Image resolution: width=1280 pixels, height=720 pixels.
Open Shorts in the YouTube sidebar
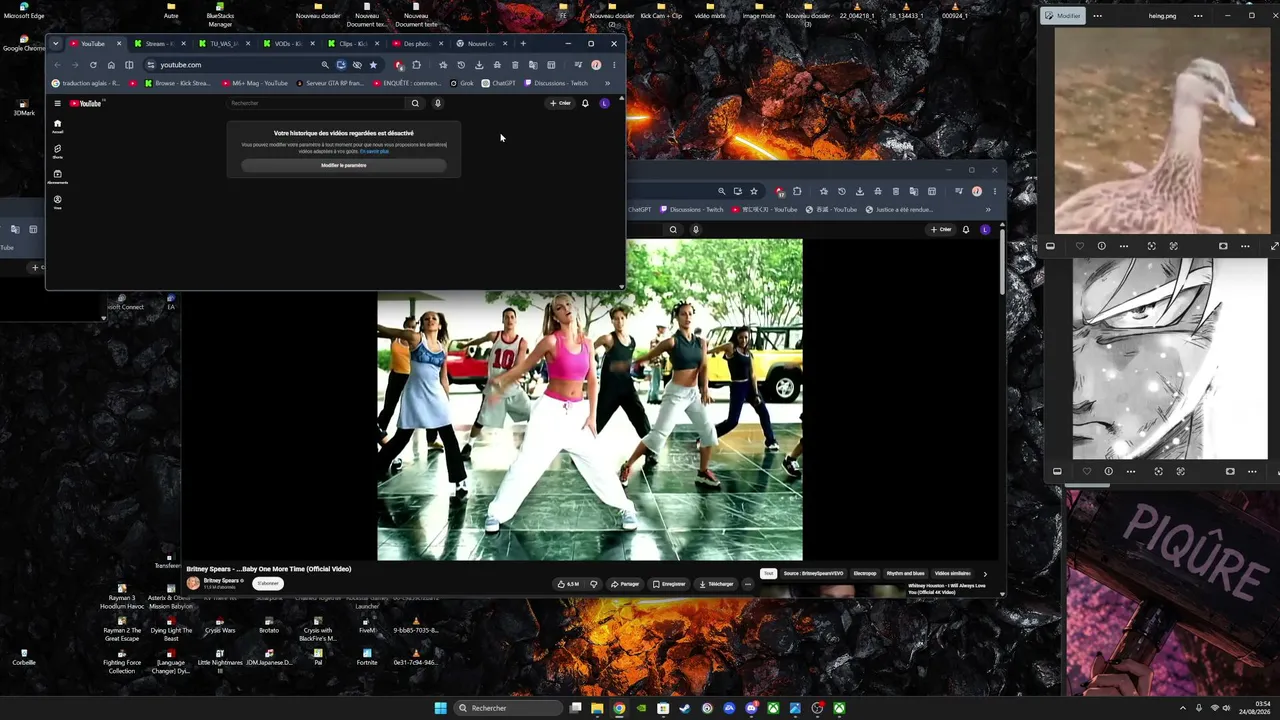pyautogui.click(x=57, y=151)
